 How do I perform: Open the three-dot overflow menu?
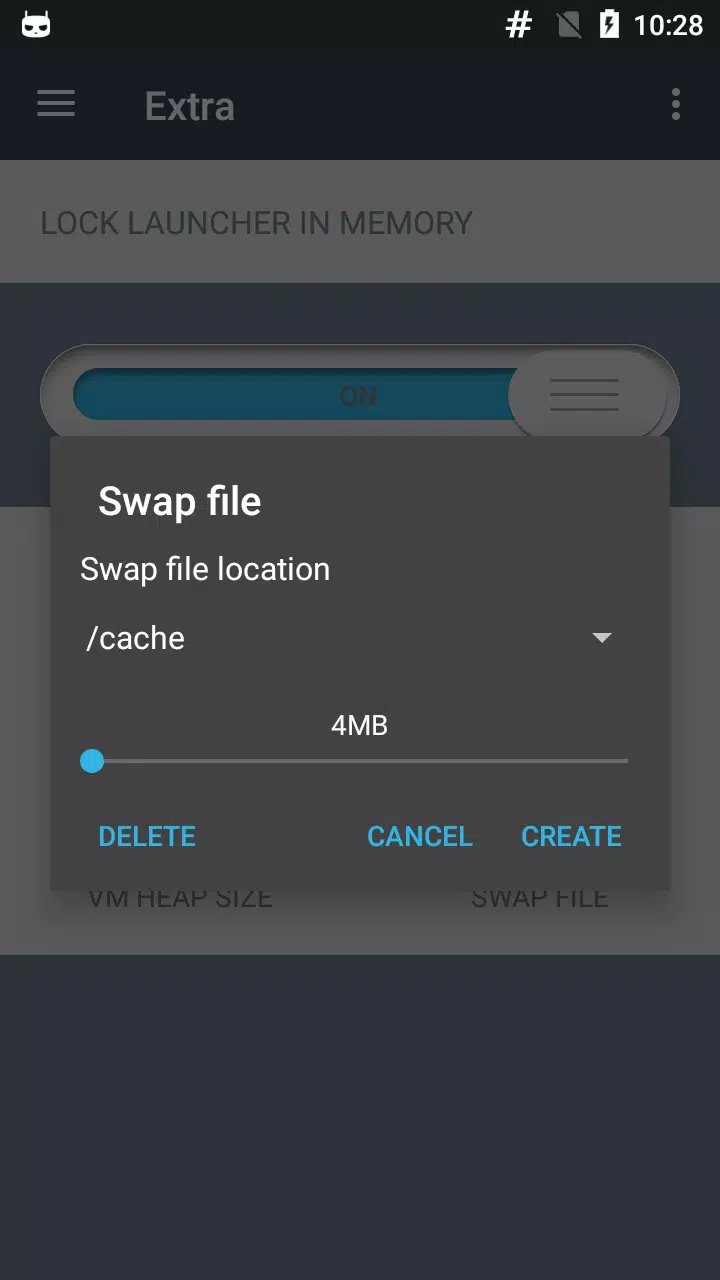point(676,104)
